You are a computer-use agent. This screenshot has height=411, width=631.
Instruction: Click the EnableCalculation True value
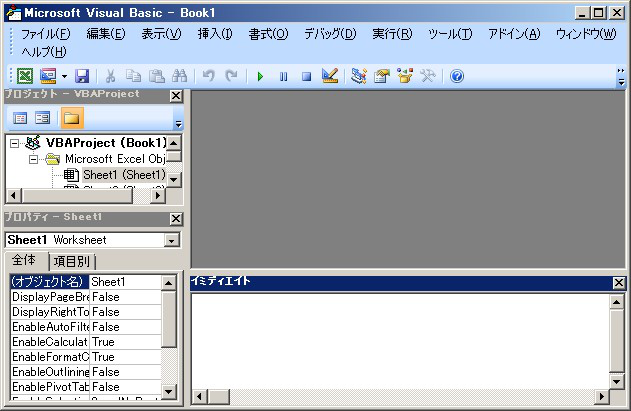click(125, 342)
